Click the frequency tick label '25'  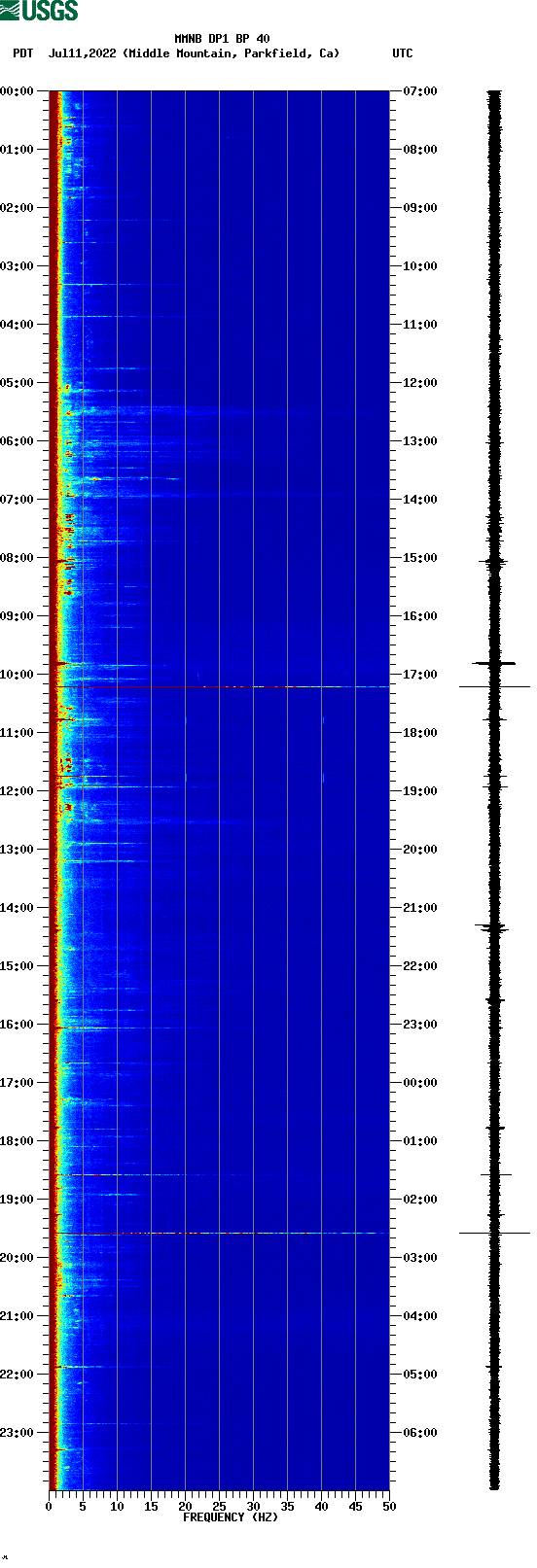(x=219, y=1507)
